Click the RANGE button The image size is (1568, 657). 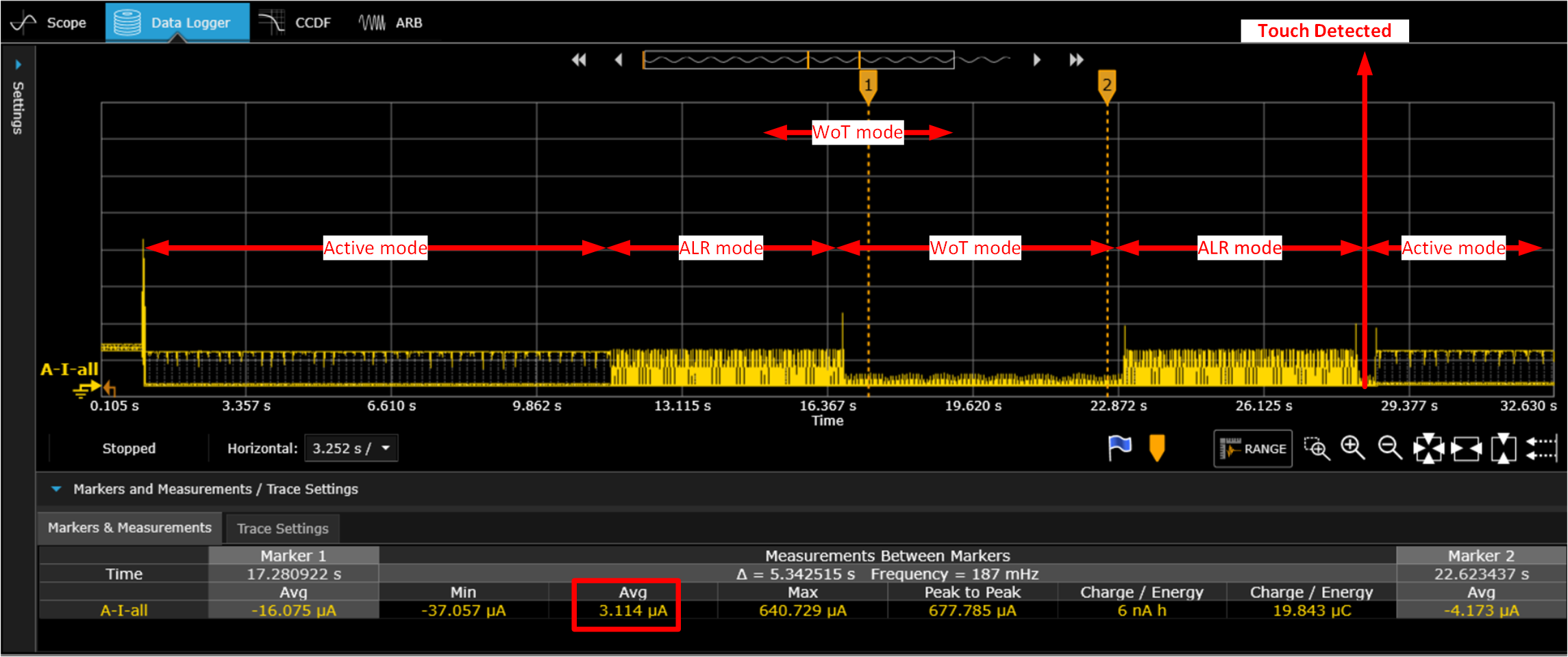[x=1253, y=449]
